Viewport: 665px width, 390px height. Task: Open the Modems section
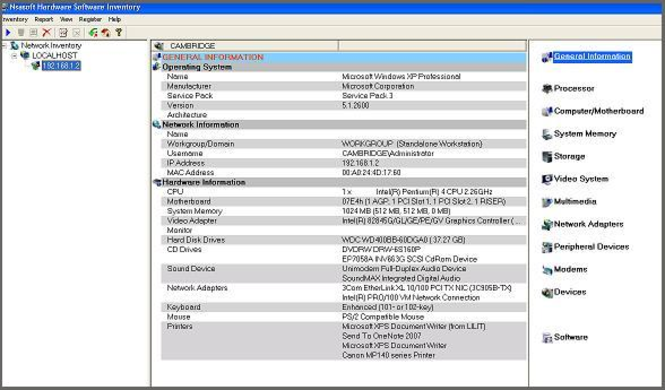pyautogui.click(x=570, y=270)
